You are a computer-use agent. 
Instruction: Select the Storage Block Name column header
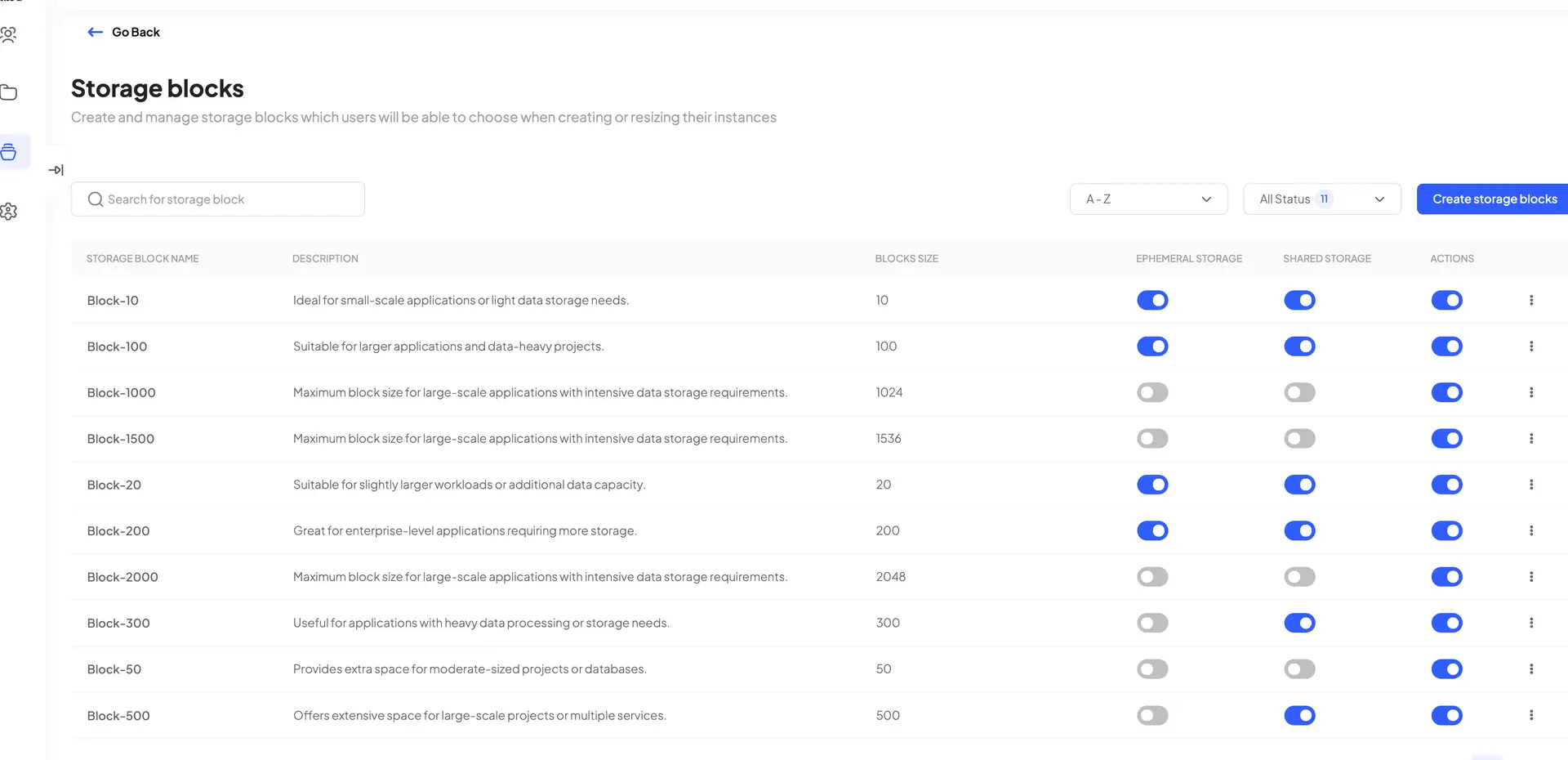coord(142,258)
